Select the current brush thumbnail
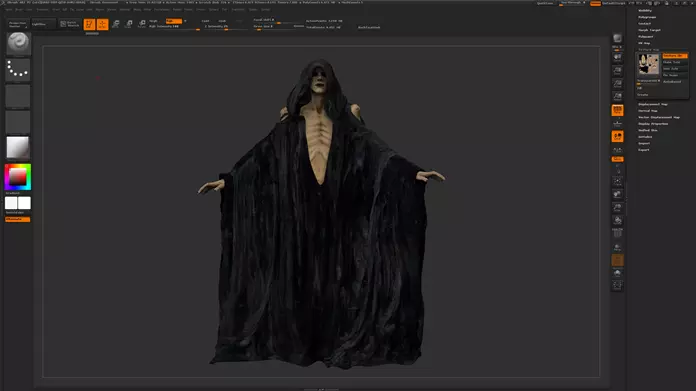 tap(18, 43)
